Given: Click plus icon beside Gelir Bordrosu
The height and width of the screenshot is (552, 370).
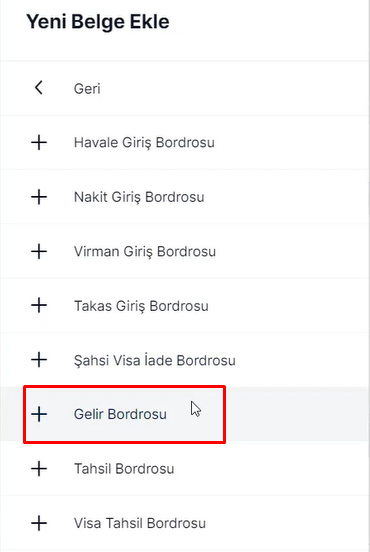Looking at the screenshot, I should [x=39, y=414].
